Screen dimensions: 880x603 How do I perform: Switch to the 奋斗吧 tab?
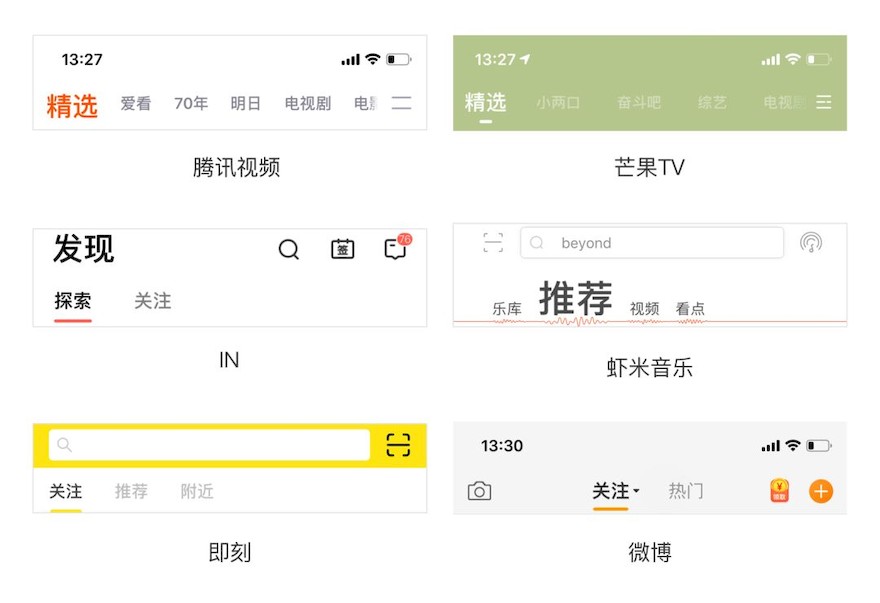[x=639, y=103]
